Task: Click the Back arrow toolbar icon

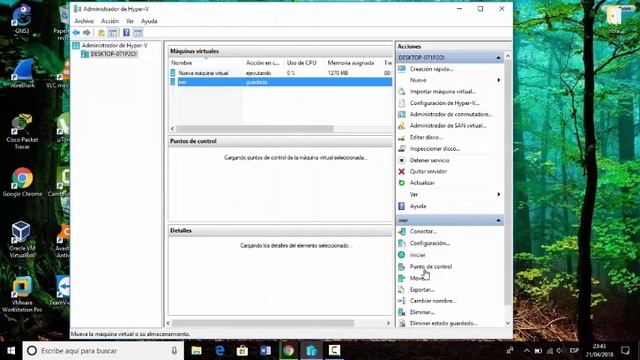Action: 76,33
